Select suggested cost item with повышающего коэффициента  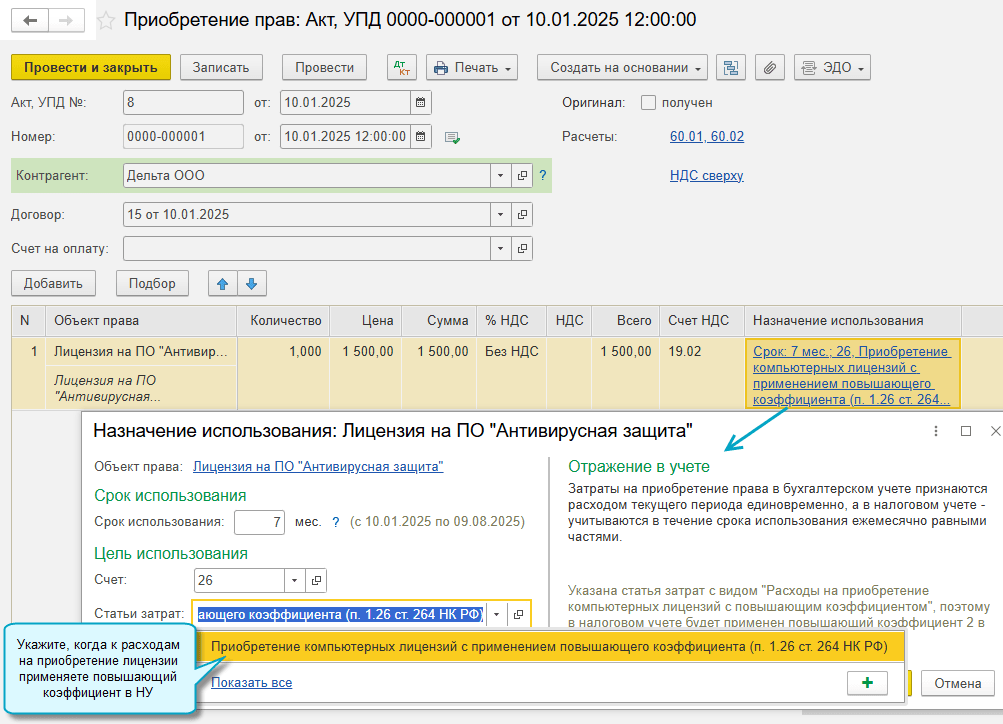549,647
